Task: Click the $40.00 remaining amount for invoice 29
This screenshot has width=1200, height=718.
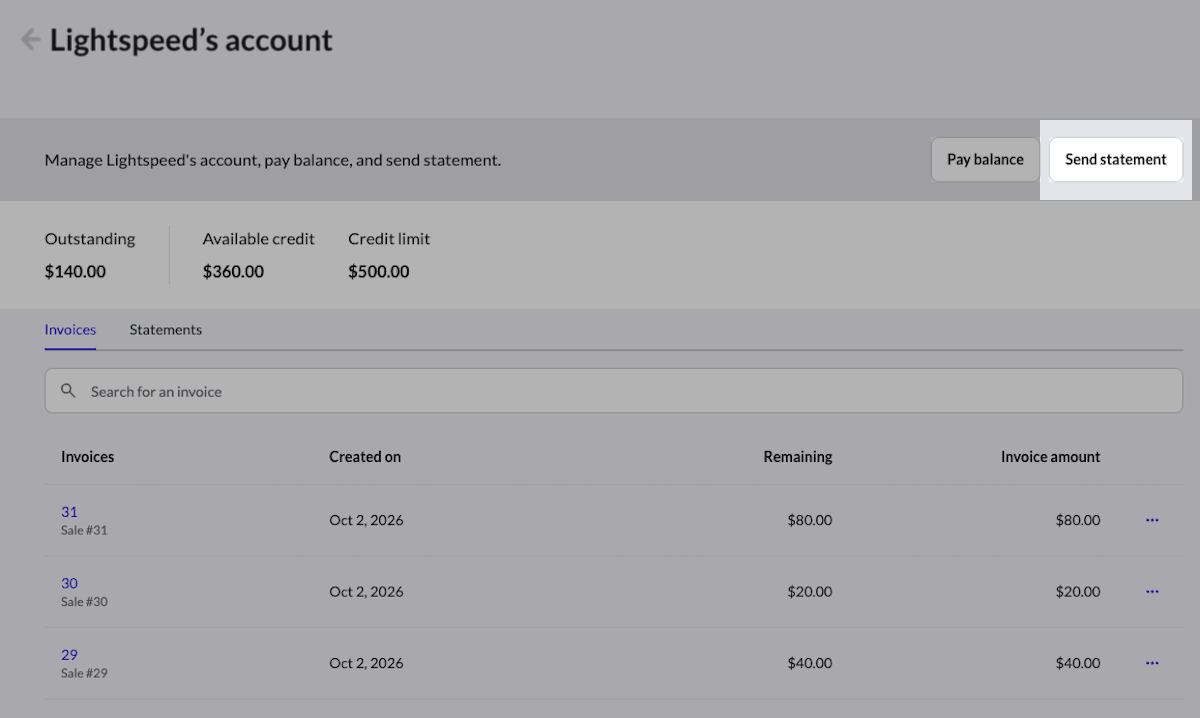Action: [810, 663]
